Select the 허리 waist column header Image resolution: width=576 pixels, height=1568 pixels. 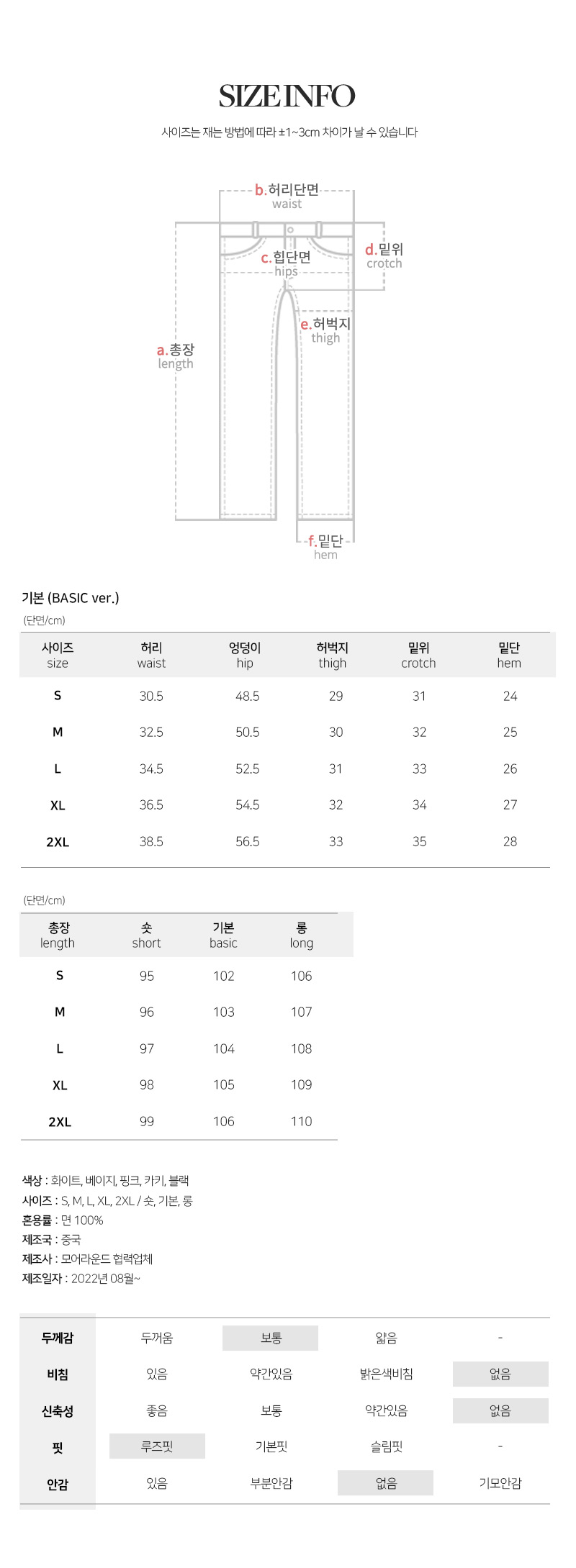click(151, 655)
